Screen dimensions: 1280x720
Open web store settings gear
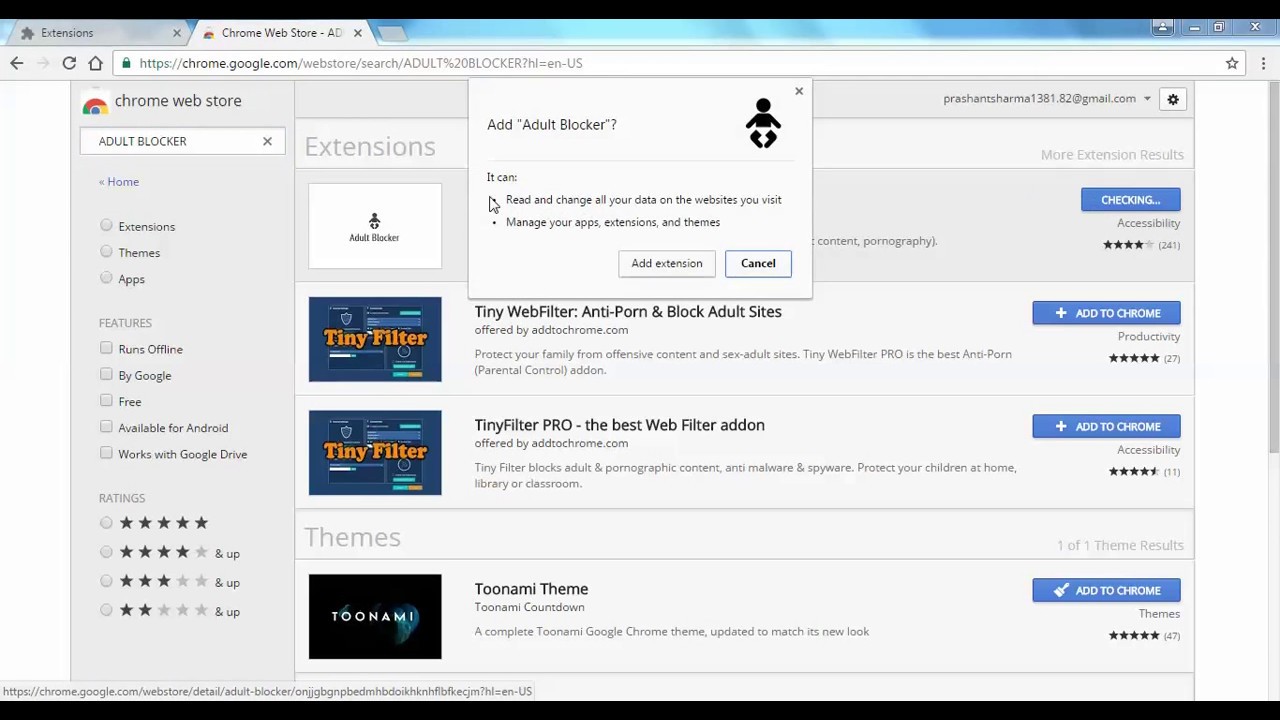(x=1173, y=99)
